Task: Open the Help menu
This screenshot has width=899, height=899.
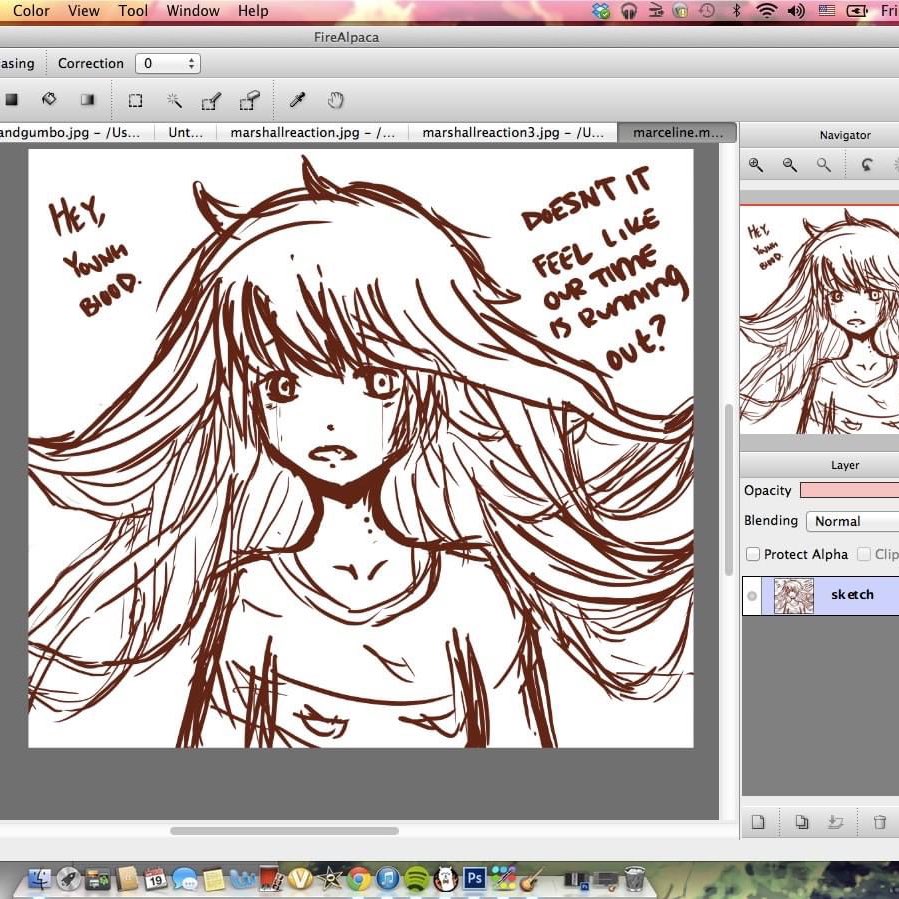Action: (253, 10)
